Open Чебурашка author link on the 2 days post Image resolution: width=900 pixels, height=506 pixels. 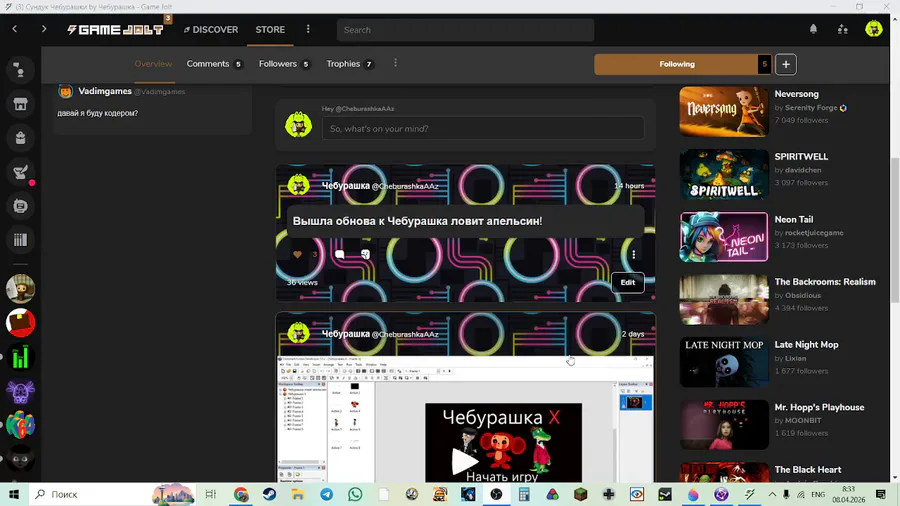346,334
